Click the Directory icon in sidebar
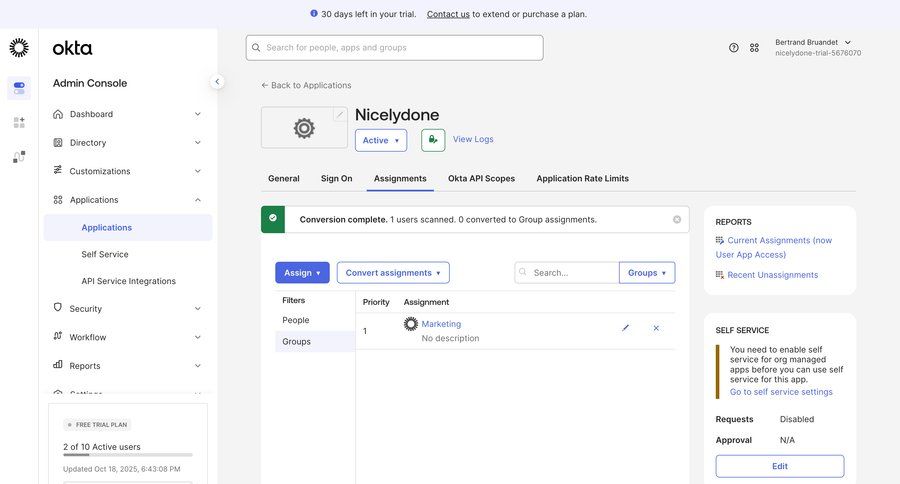 (x=58, y=142)
